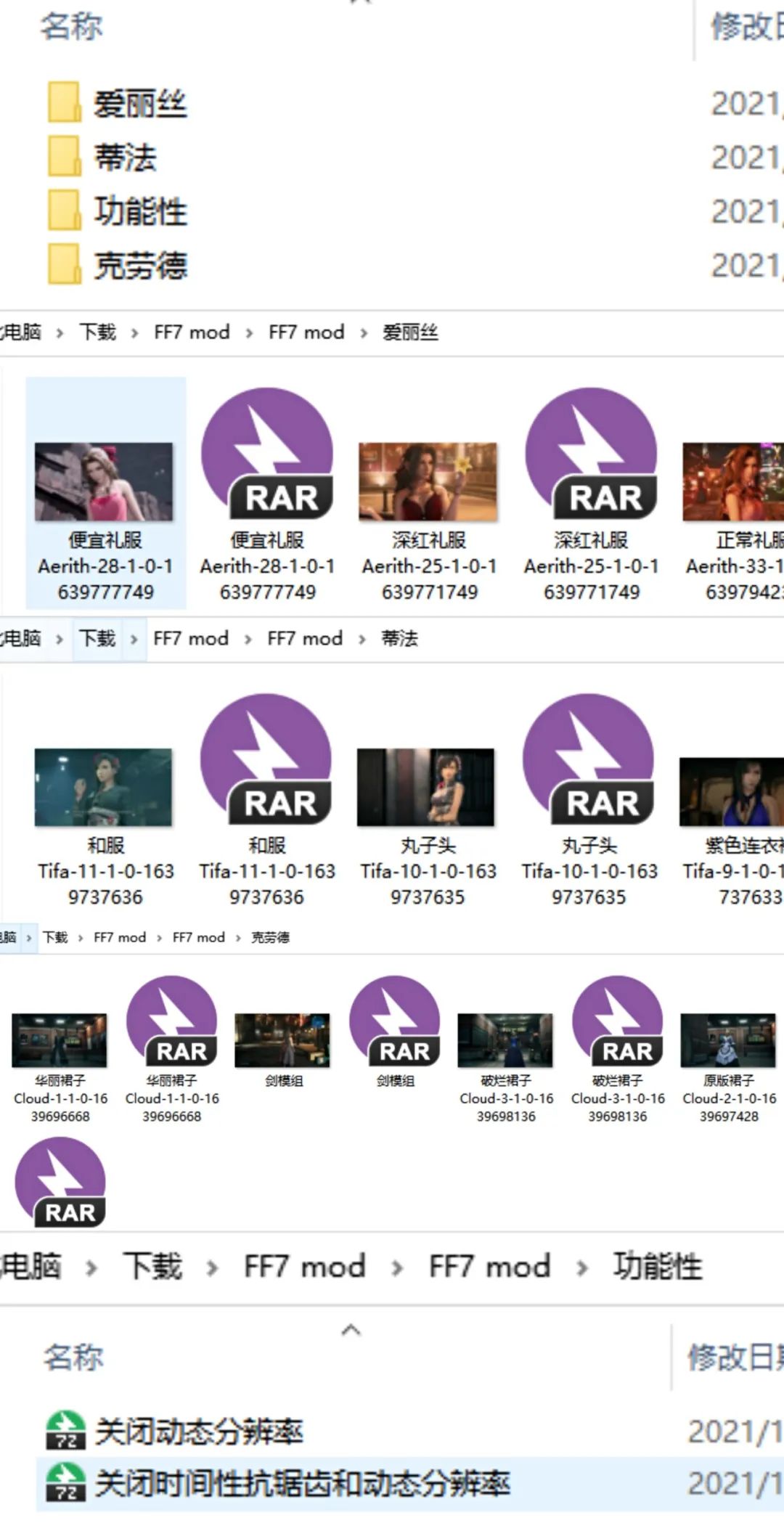Expand the breadcrumb arrow before 克劳德
Screen dimensions: 784x1539
[237, 937]
